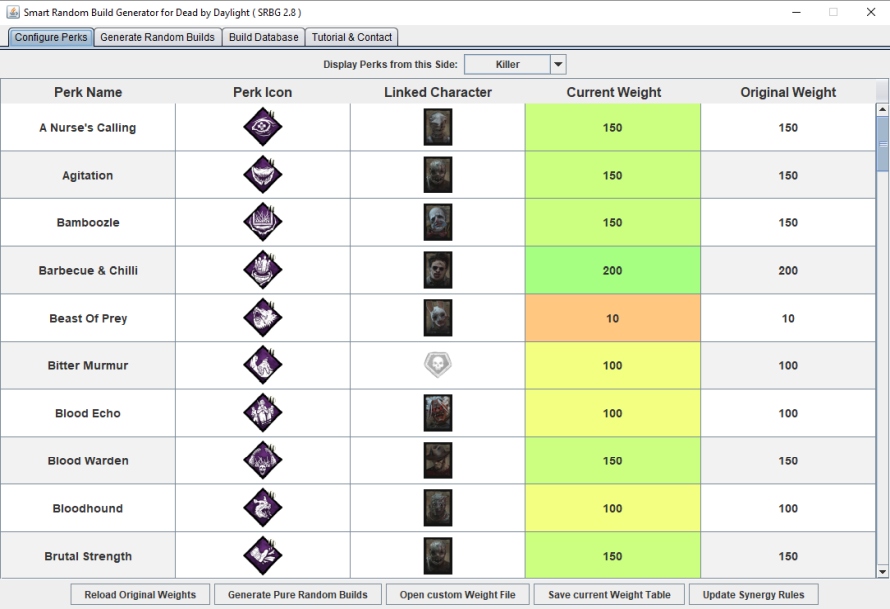890x609 pixels.
Task: Click the Current Weight column header
Action: (613, 92)
